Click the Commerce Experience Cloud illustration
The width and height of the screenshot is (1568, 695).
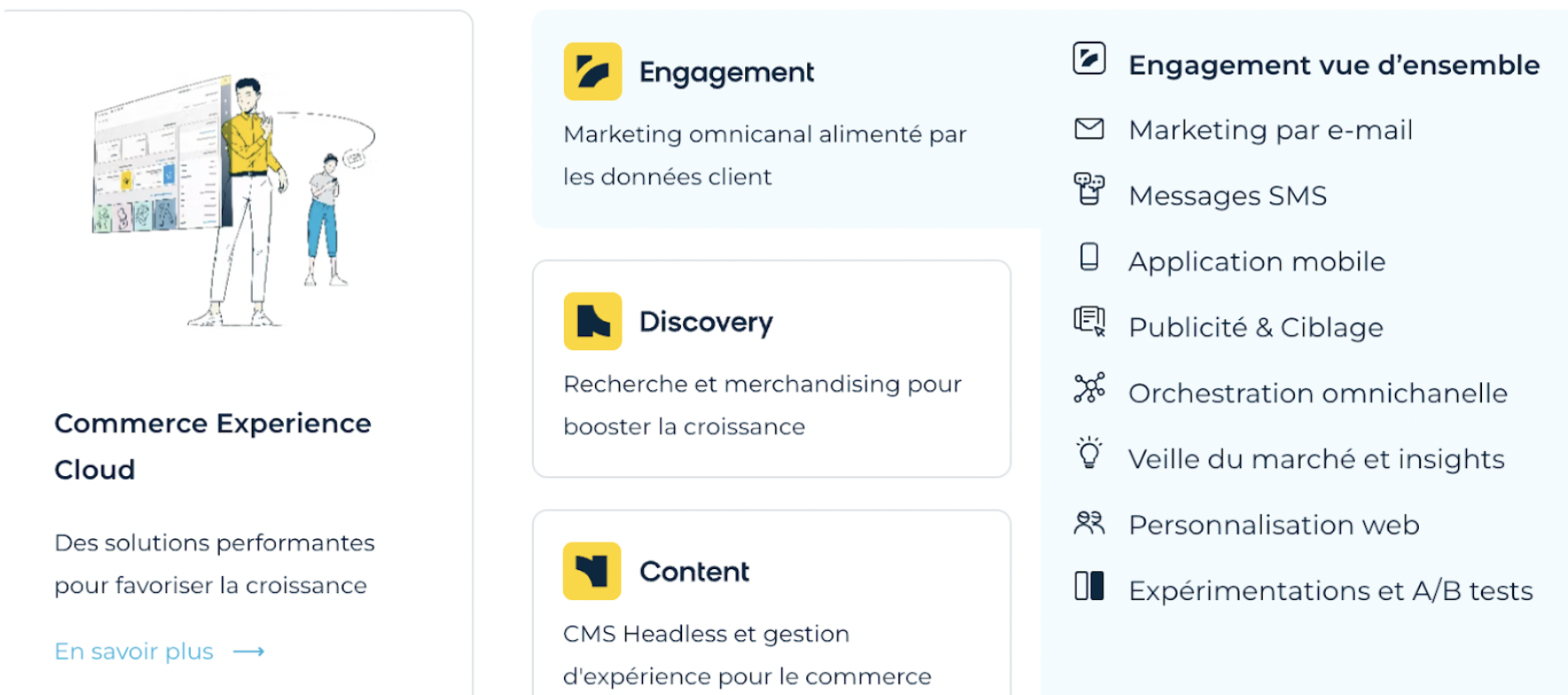coord(234,201)
